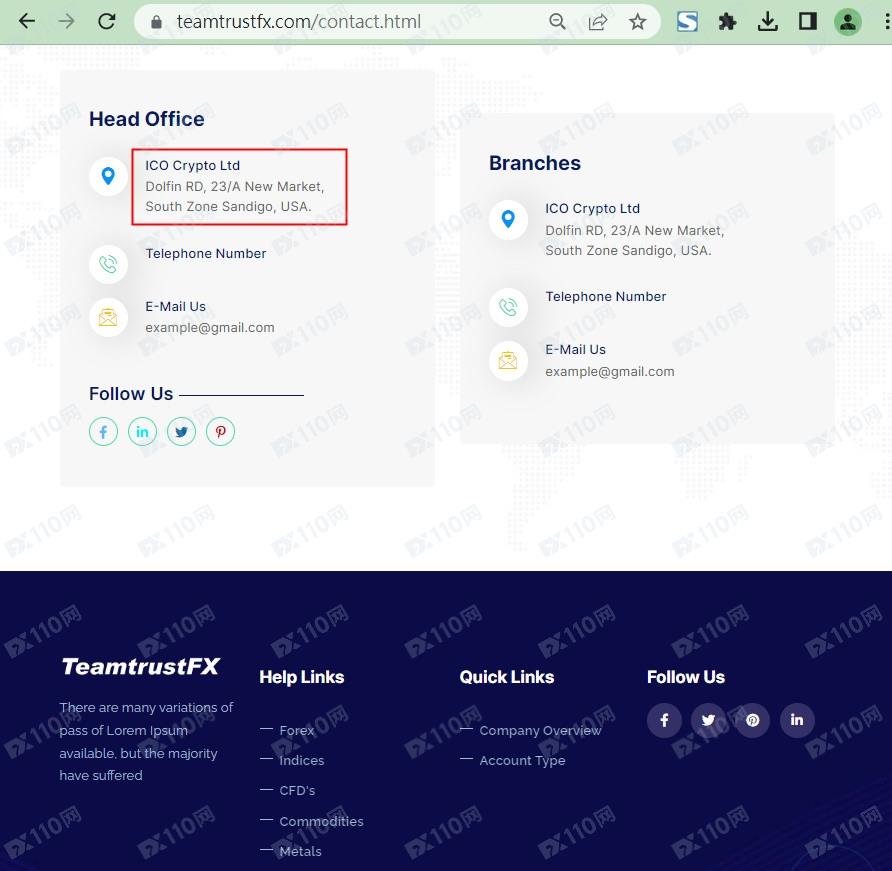Screen dimensions: 892x871
Task: Open the footer Pinterest icon
Action: tap(752, 720)
